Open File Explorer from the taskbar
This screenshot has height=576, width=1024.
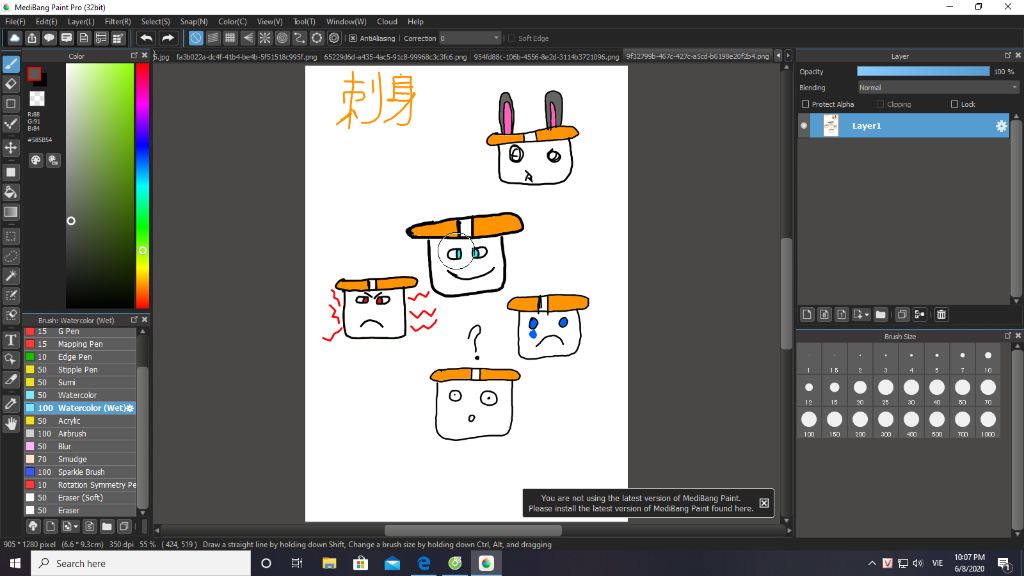tap(329, 563)
